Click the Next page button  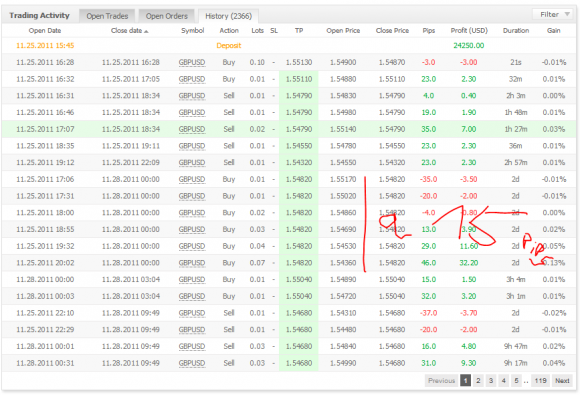pos(562,381)
